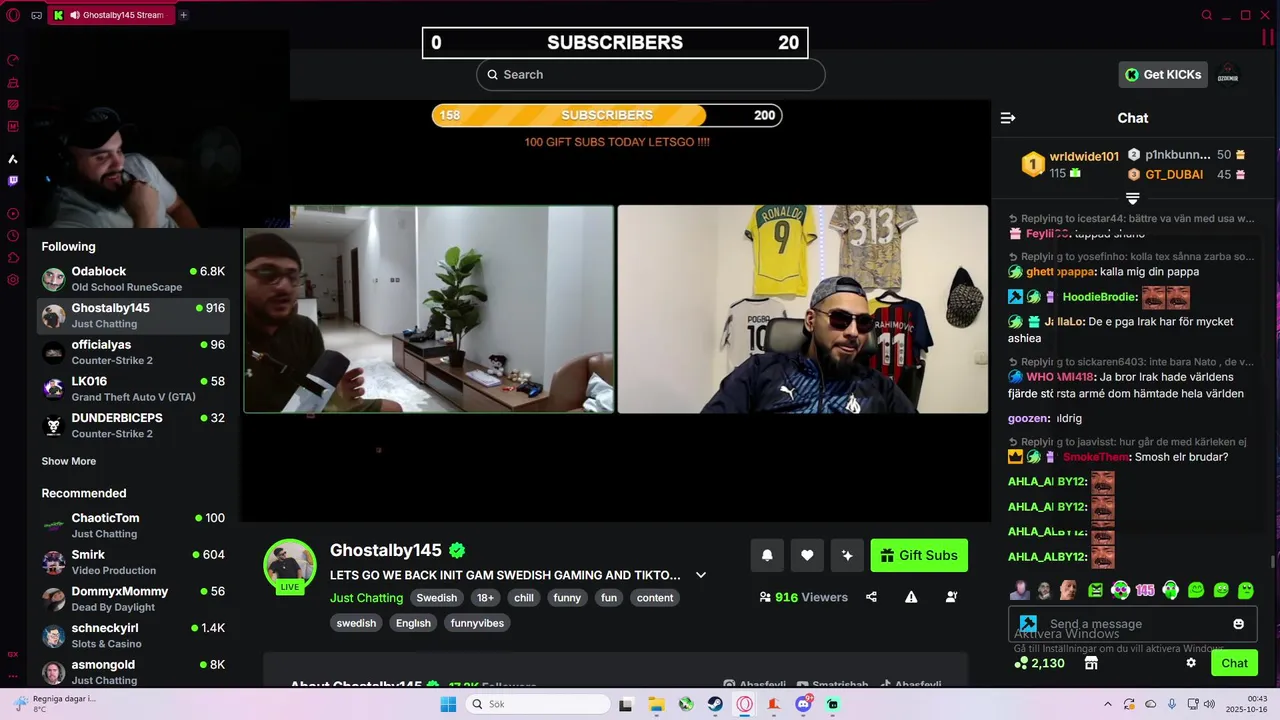The image size is (1280, 720).
Task: Open Opera sidebar settings gear icon
Action: tap(13, 280)
